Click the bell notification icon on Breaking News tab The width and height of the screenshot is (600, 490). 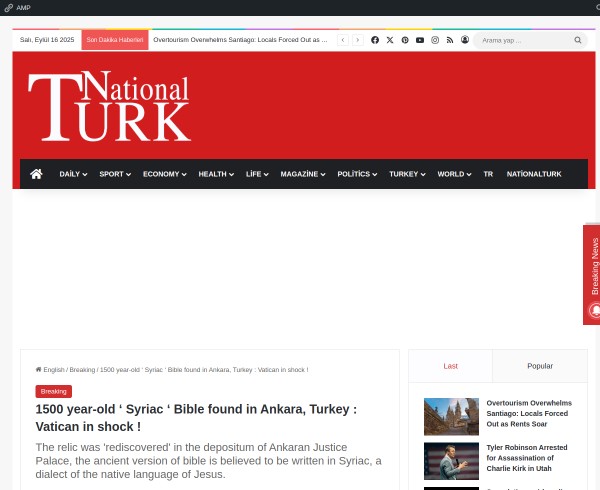595,310
